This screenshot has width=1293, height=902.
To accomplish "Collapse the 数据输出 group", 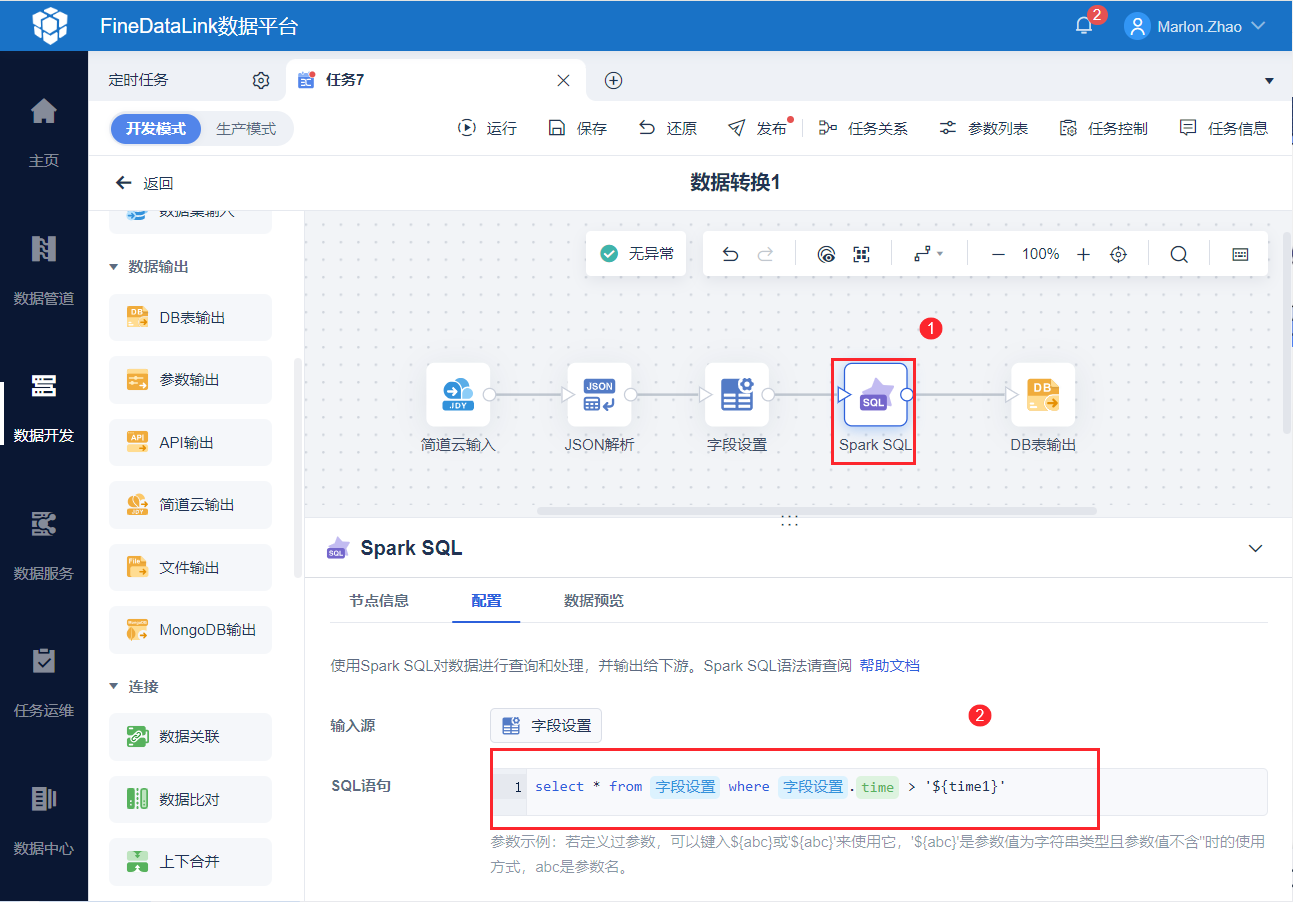I will [114, 267].
